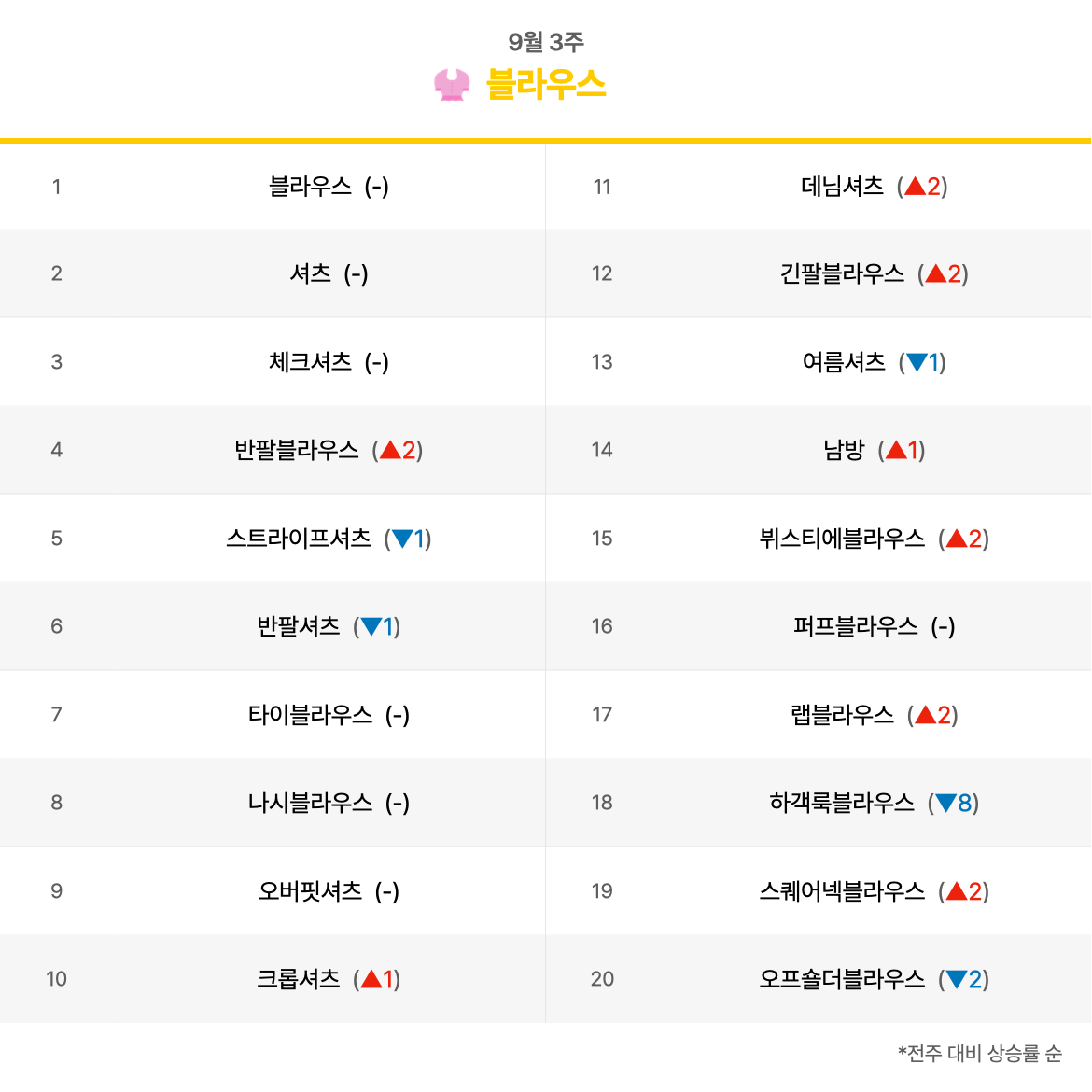Click the 9월 3주 week label
This screenshot has width=1092, height=1092.
tap(546, 42)
